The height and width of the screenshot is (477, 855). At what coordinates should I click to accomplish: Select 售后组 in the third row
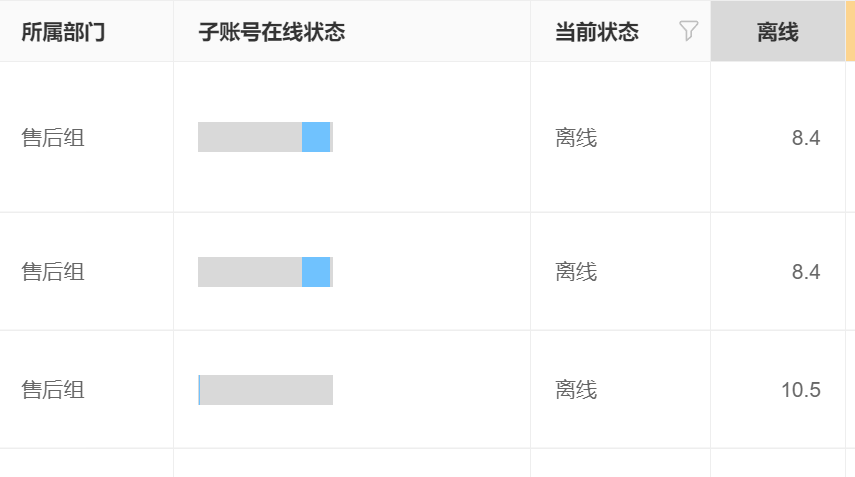coord(53,390)
